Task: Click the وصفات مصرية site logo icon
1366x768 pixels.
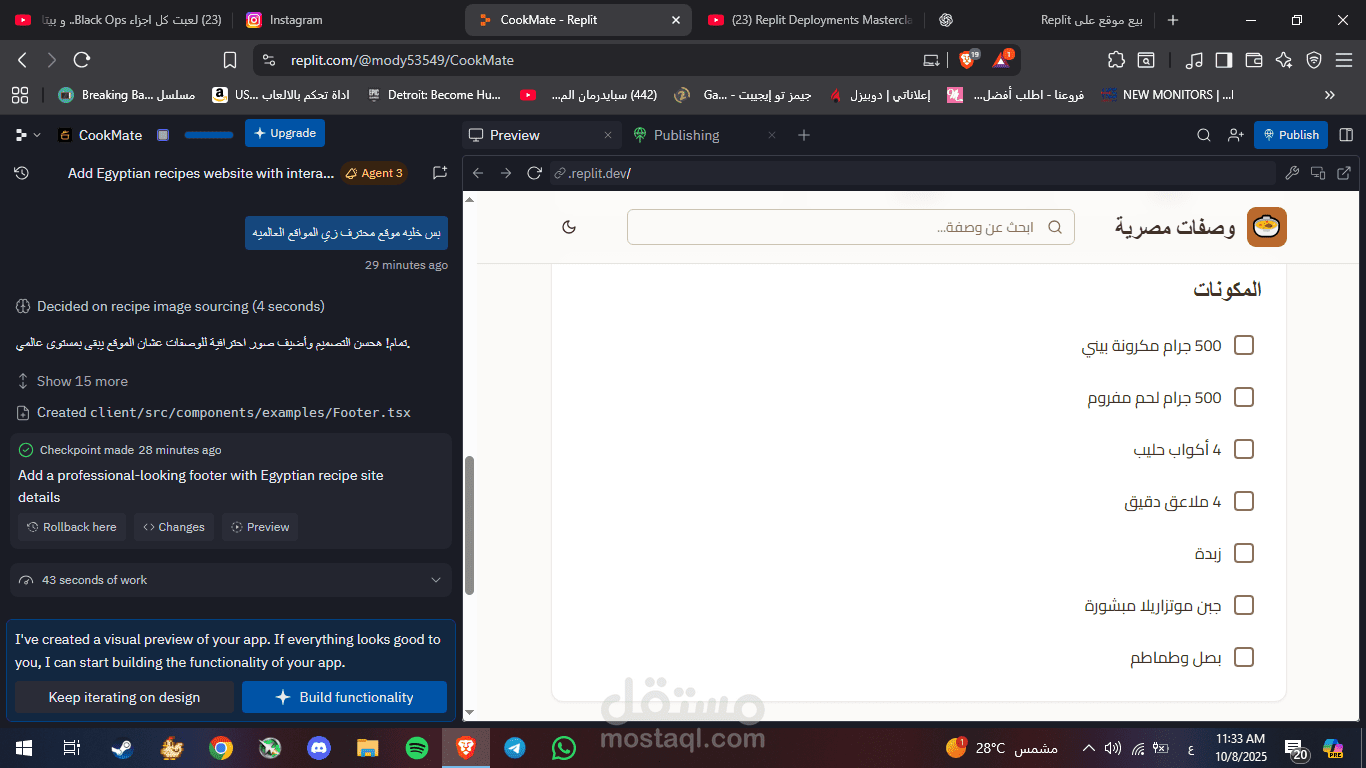Action: [1267, 227]
